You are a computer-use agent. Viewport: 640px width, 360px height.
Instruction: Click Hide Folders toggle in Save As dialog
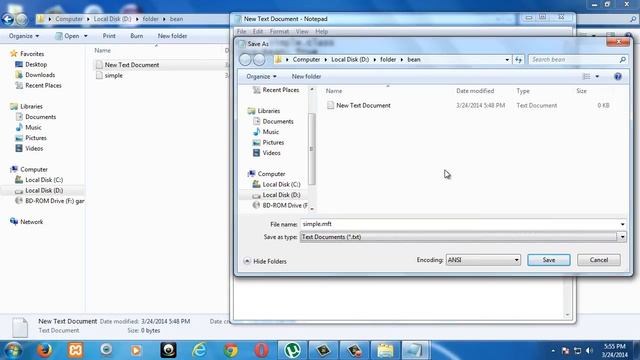click(265, 261)
